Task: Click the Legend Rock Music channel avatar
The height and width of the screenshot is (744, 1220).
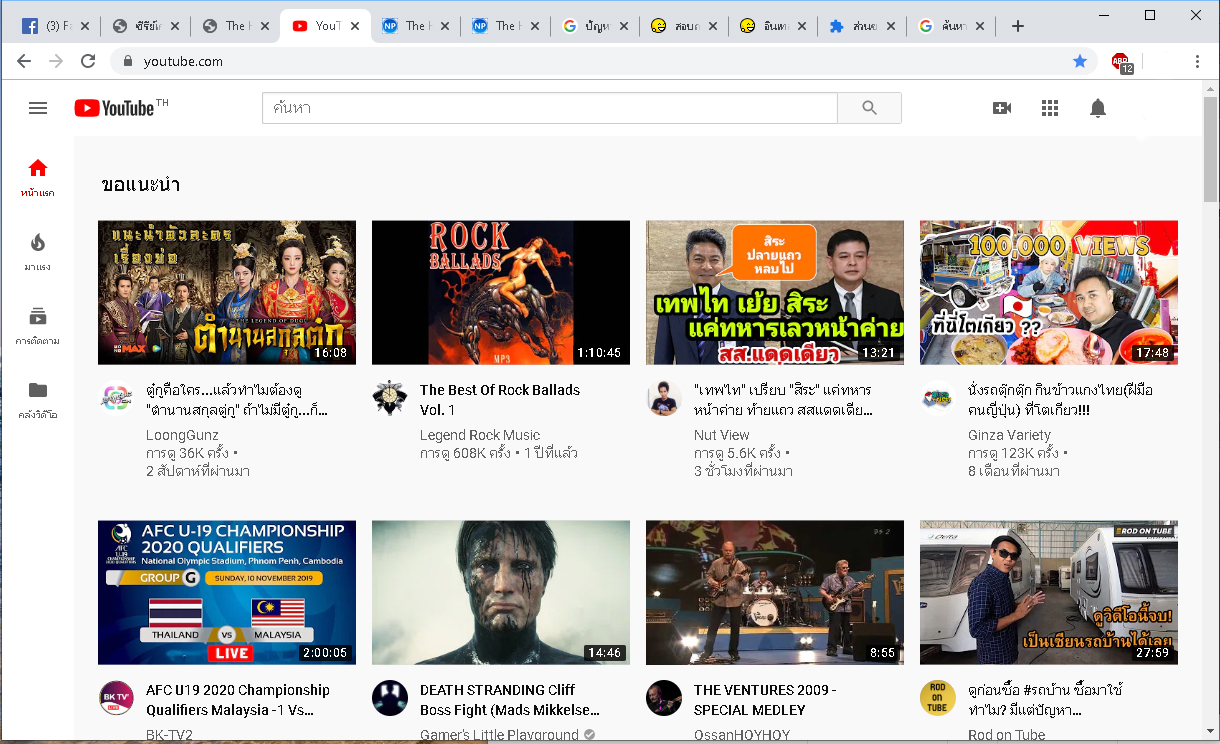Action: pos(390,397)
